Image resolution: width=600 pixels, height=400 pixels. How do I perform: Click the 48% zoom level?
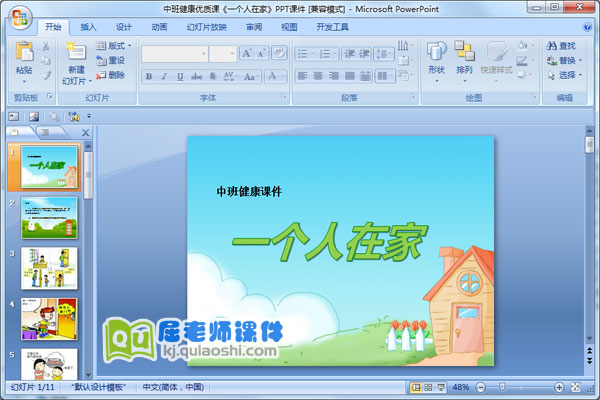coord(461,387)
